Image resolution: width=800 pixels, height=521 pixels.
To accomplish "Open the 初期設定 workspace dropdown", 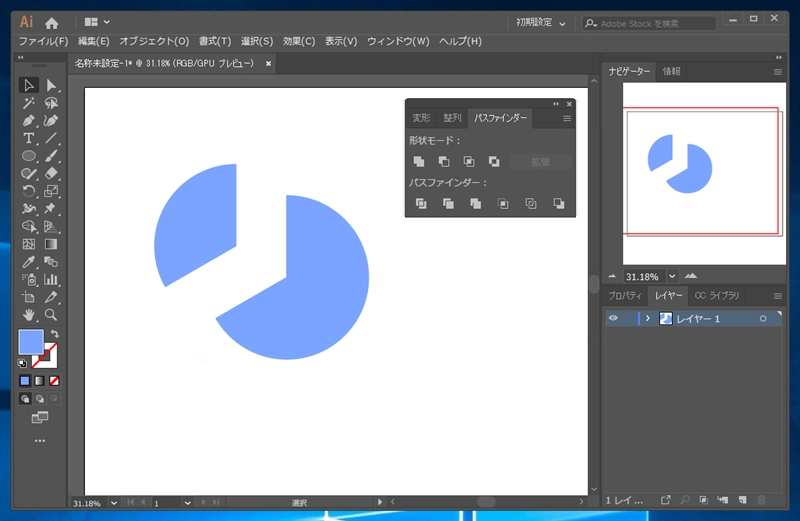I will click(540, 22).
